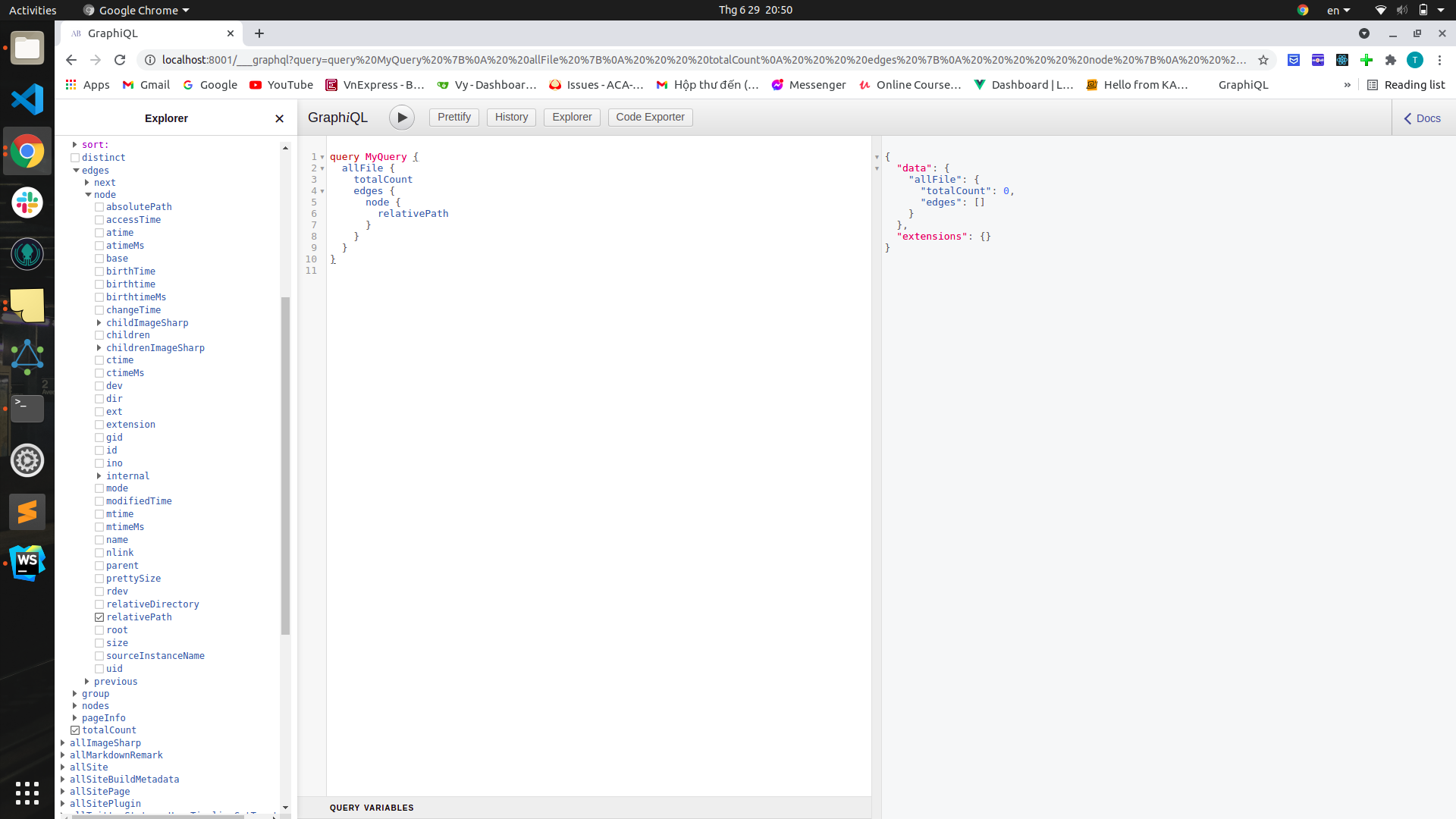Check the absolutePath field
This screenshot has height=819, width=1456.
(99, 207)
